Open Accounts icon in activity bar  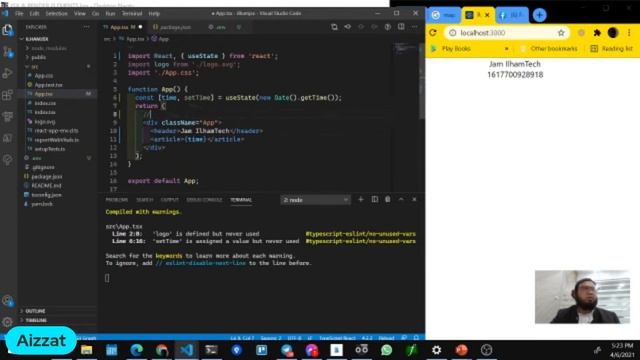pyautogui.click(x=8, y=301)
